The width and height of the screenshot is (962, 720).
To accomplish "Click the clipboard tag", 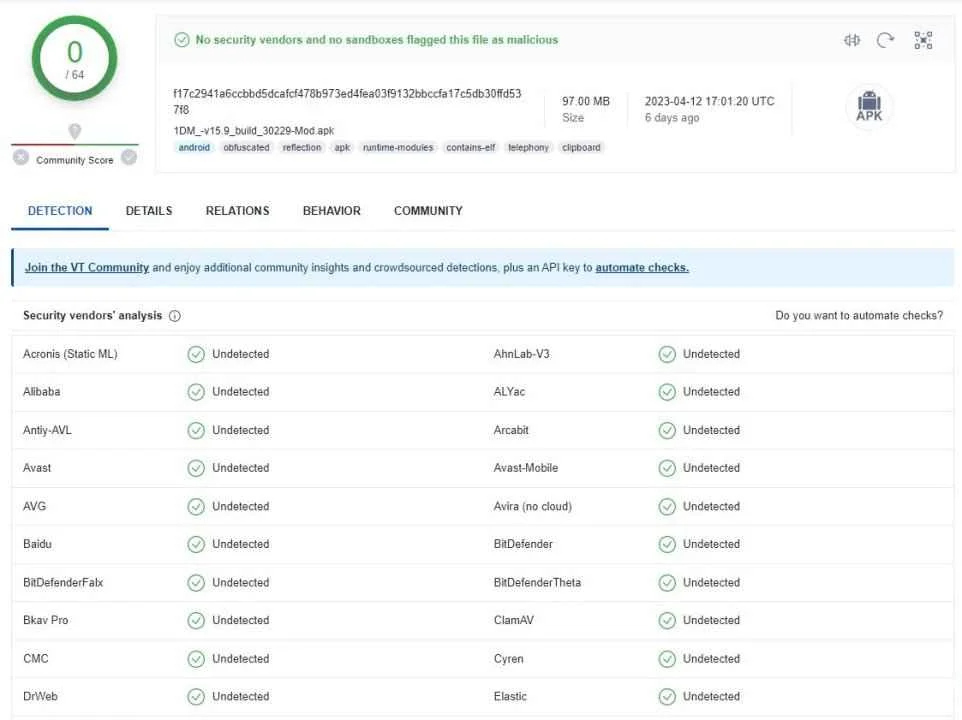I will click(581, 148).
